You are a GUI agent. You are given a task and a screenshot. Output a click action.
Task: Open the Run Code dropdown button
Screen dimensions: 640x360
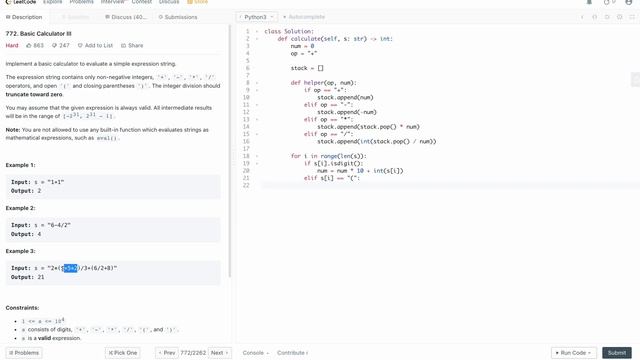coord(573,353)
